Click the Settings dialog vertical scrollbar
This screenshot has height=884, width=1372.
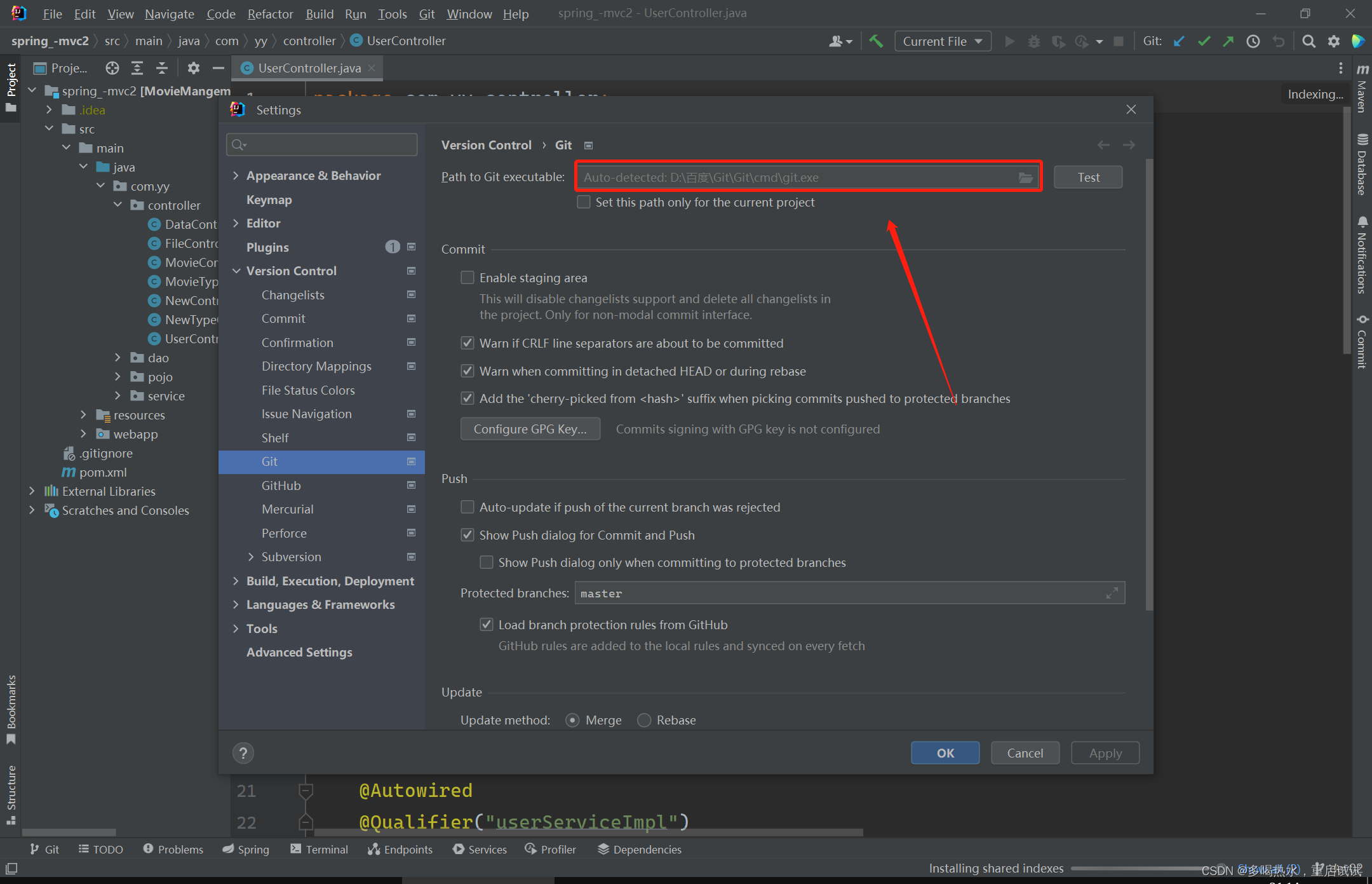pos(1148,384)
